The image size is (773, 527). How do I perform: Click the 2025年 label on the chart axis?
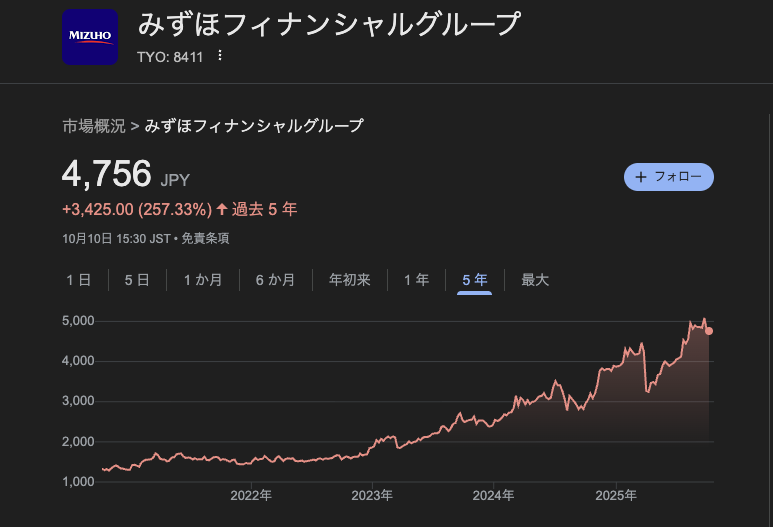point(616,495)
